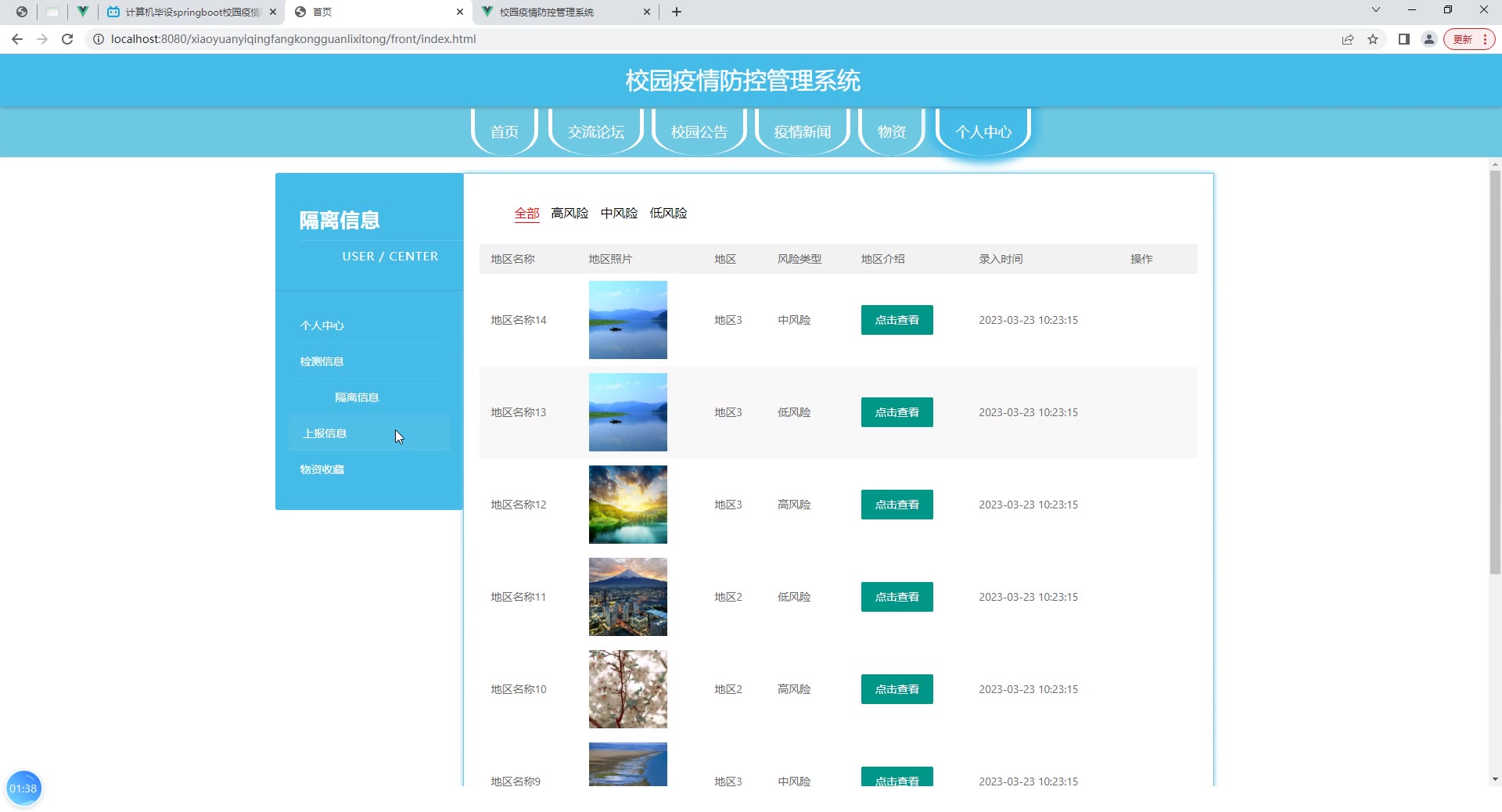Open the sunset lake photo of 地区名称12
Viewport: 1502px width, 812px height.
[x=628, y=505]
